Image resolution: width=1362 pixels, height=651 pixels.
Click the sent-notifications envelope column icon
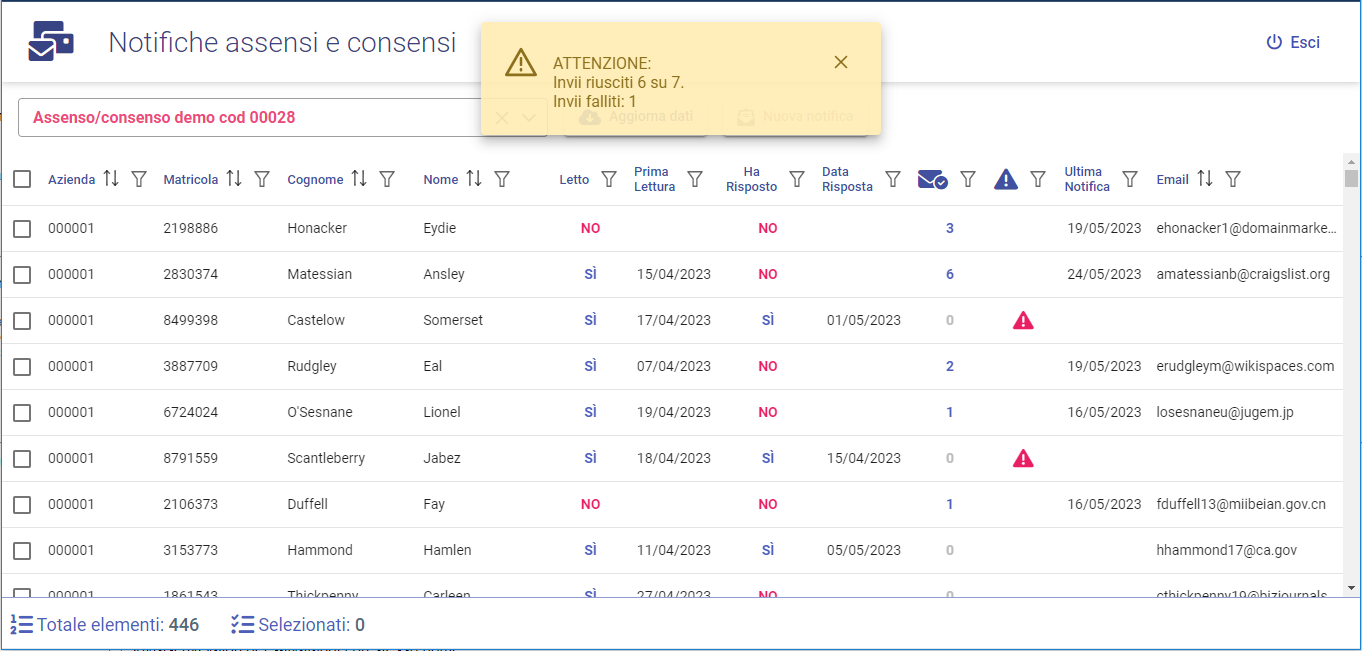point(932,179)
